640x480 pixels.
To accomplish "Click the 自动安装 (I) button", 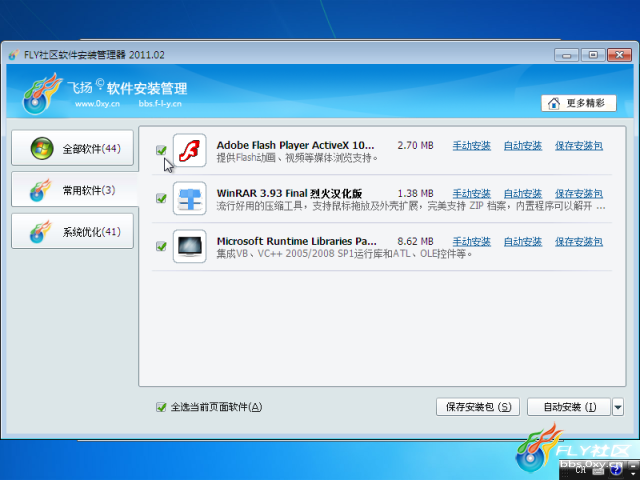I will pos(569,407).
